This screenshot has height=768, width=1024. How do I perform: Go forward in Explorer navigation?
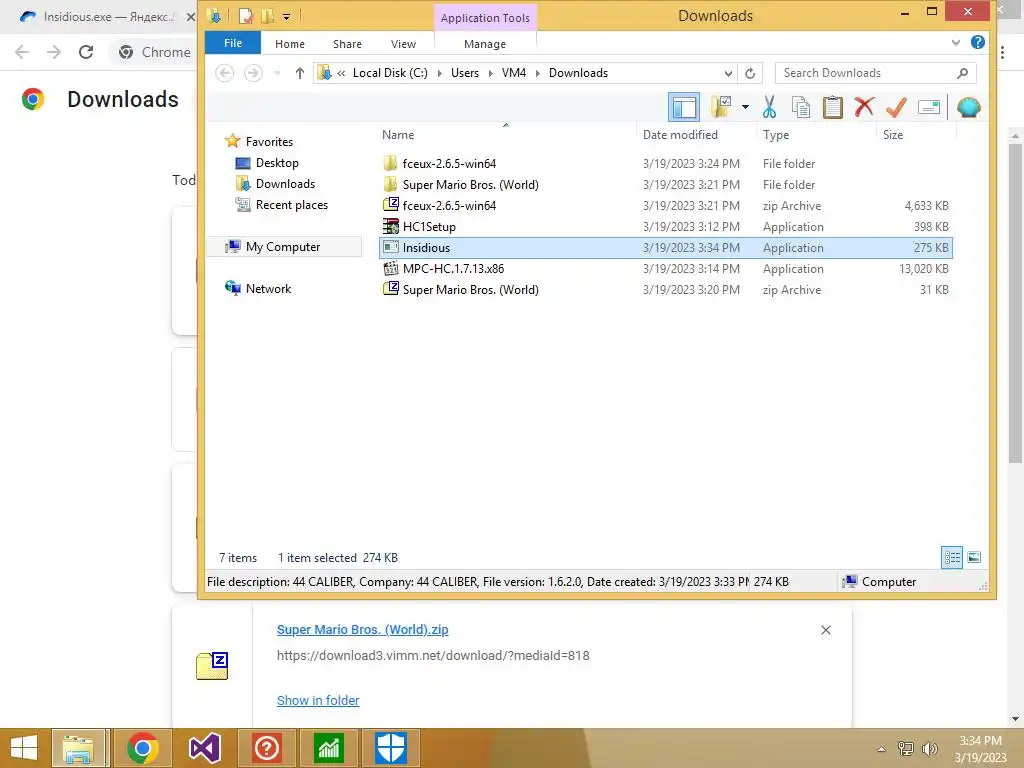tap(253, 73)
